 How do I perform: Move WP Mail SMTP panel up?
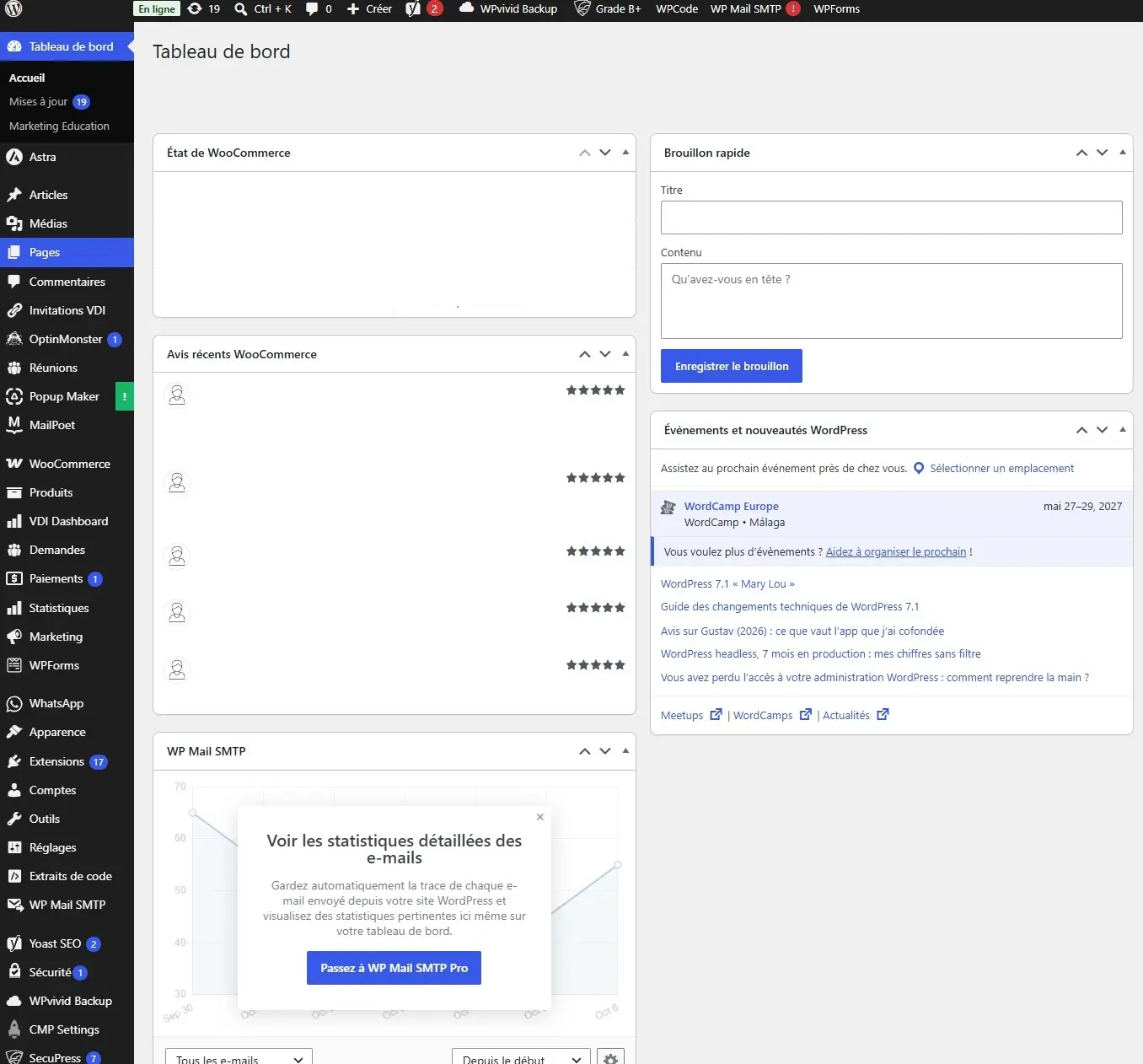point(584,751)
